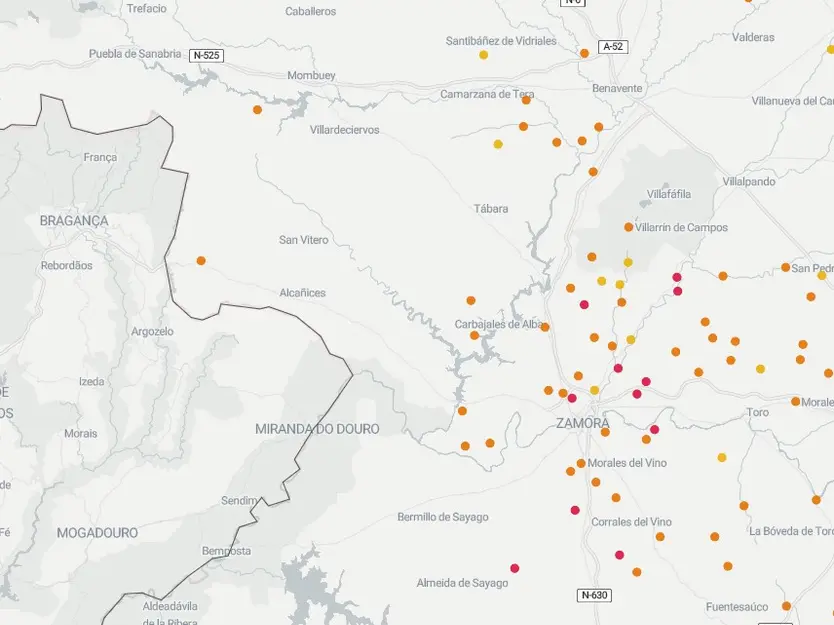
Task: Select the Sendim label
Action: coord(239,501)
